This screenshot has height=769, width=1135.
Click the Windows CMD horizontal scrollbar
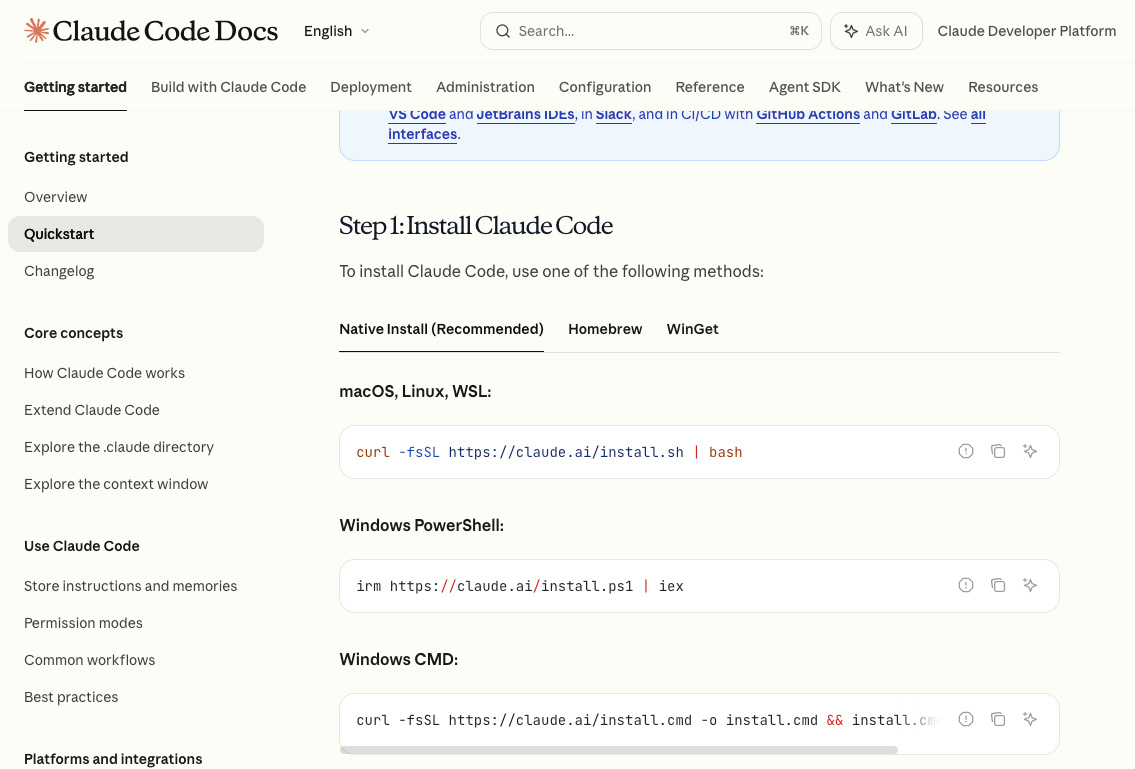tap(619, 750)
